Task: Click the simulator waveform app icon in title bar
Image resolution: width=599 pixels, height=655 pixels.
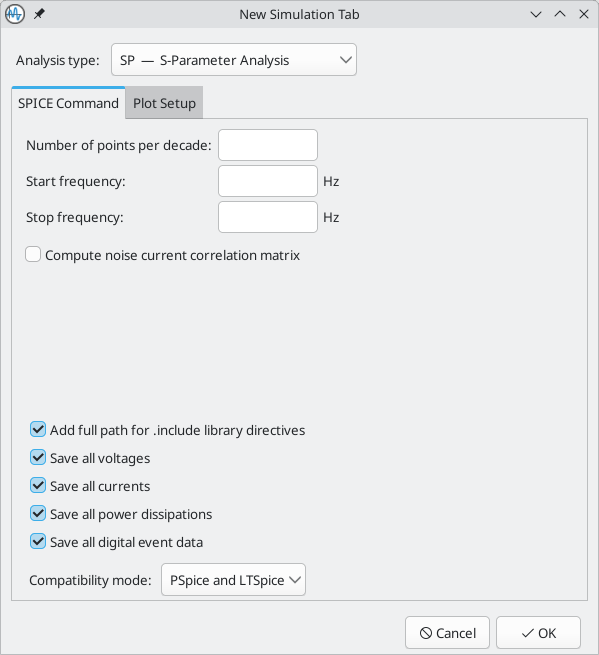Action: click(15, 14)
